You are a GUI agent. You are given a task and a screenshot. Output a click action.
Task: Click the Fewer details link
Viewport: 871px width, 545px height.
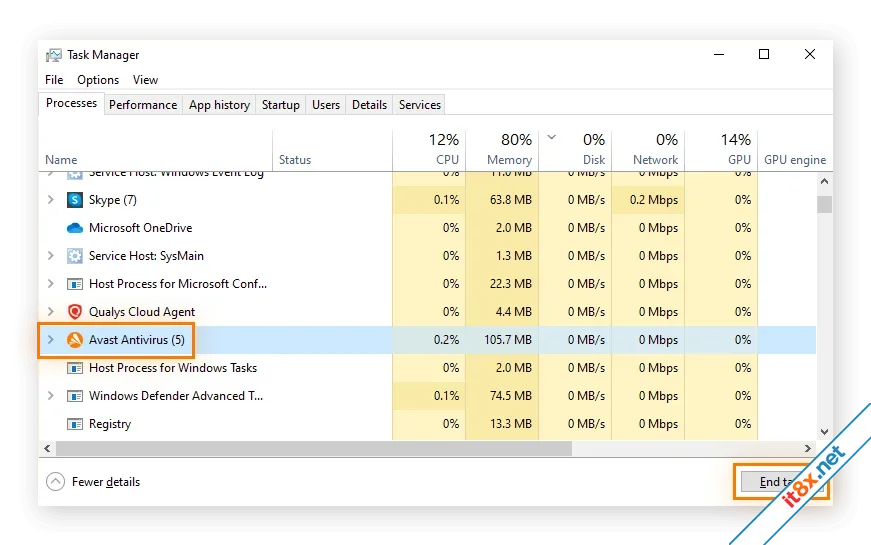106,482
